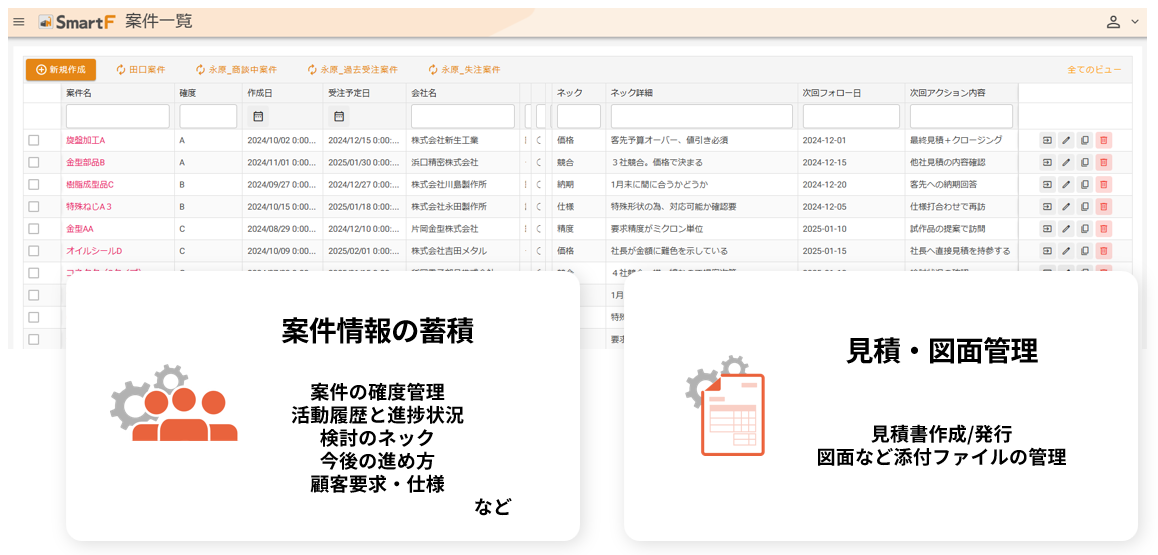1158x555 pixels.
Task: Open the 特殊ねじA3 case link
Action: (89, 207)
